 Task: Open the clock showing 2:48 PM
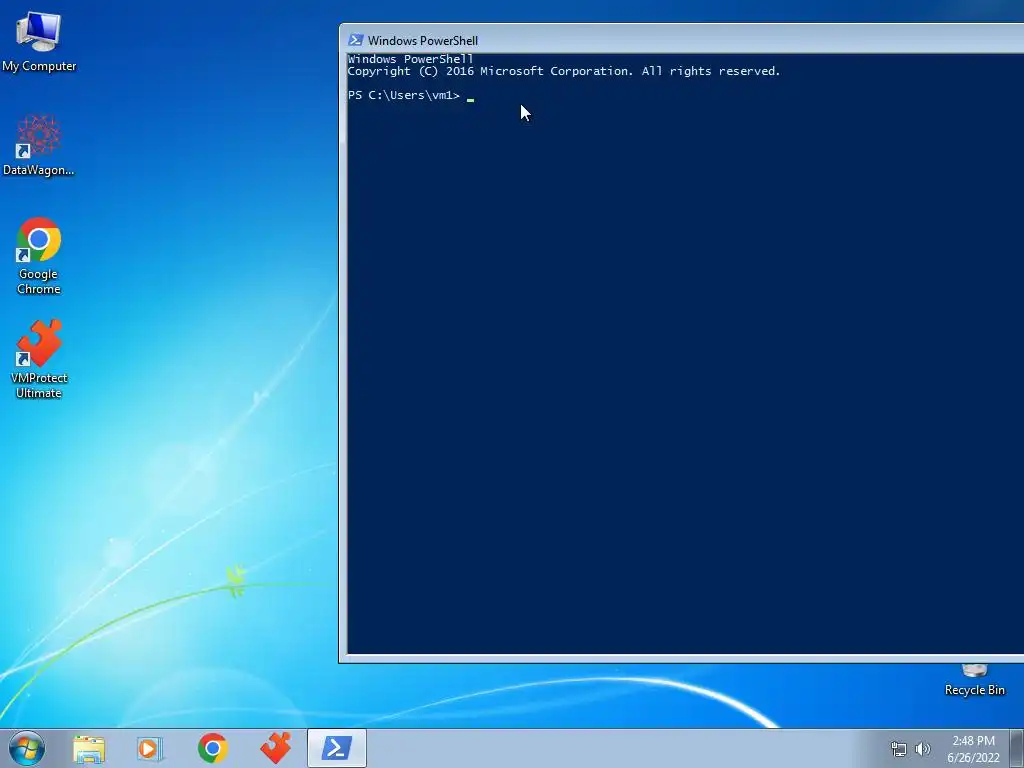(x=973, y=749)
